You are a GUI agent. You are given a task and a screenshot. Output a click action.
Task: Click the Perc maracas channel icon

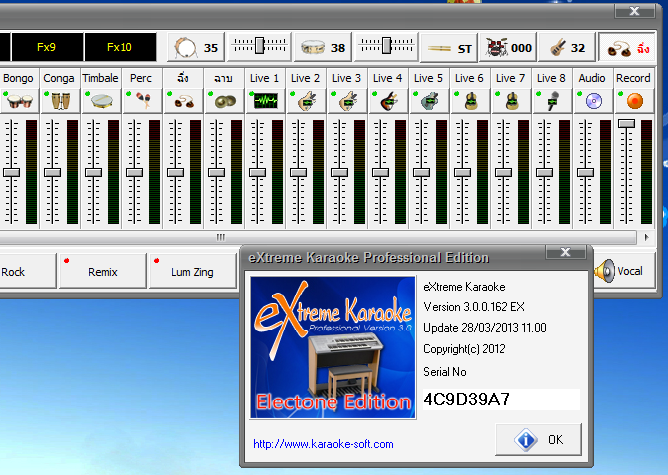[142, 101]
